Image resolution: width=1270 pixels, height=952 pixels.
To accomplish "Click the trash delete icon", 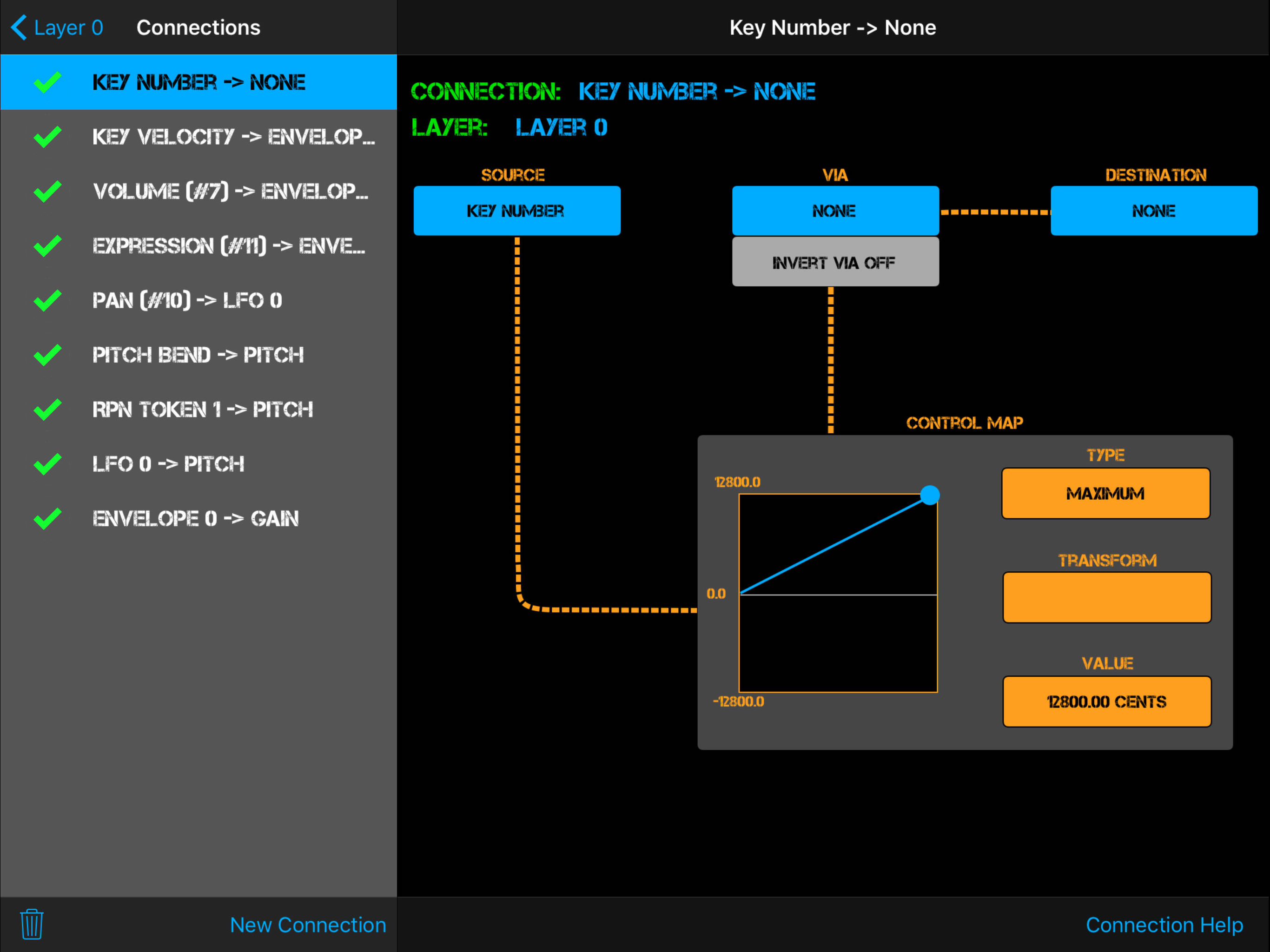I will click(x=32, y=925).
